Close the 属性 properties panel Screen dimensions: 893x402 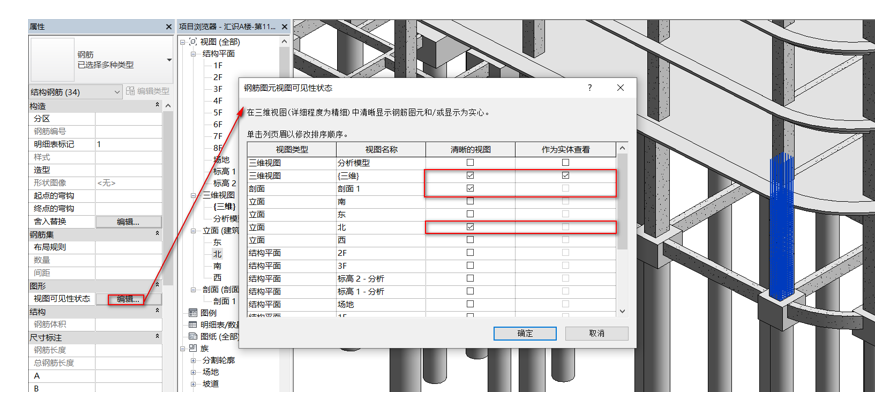tap(167, 26)
